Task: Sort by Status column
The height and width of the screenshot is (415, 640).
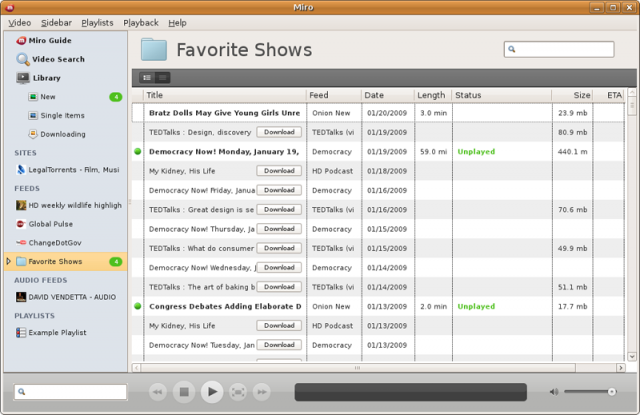Action: click(x=502, y=95)
